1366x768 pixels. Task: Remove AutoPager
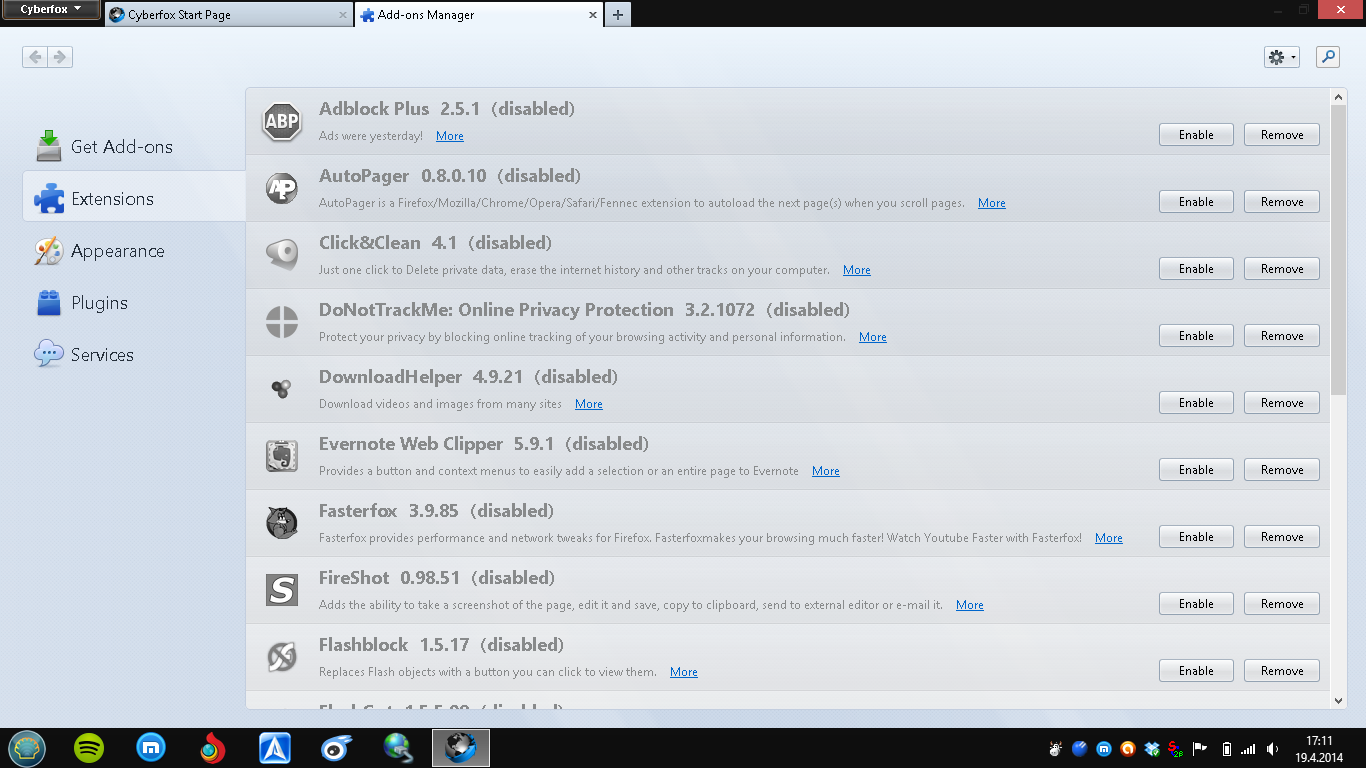(1282, 202)
